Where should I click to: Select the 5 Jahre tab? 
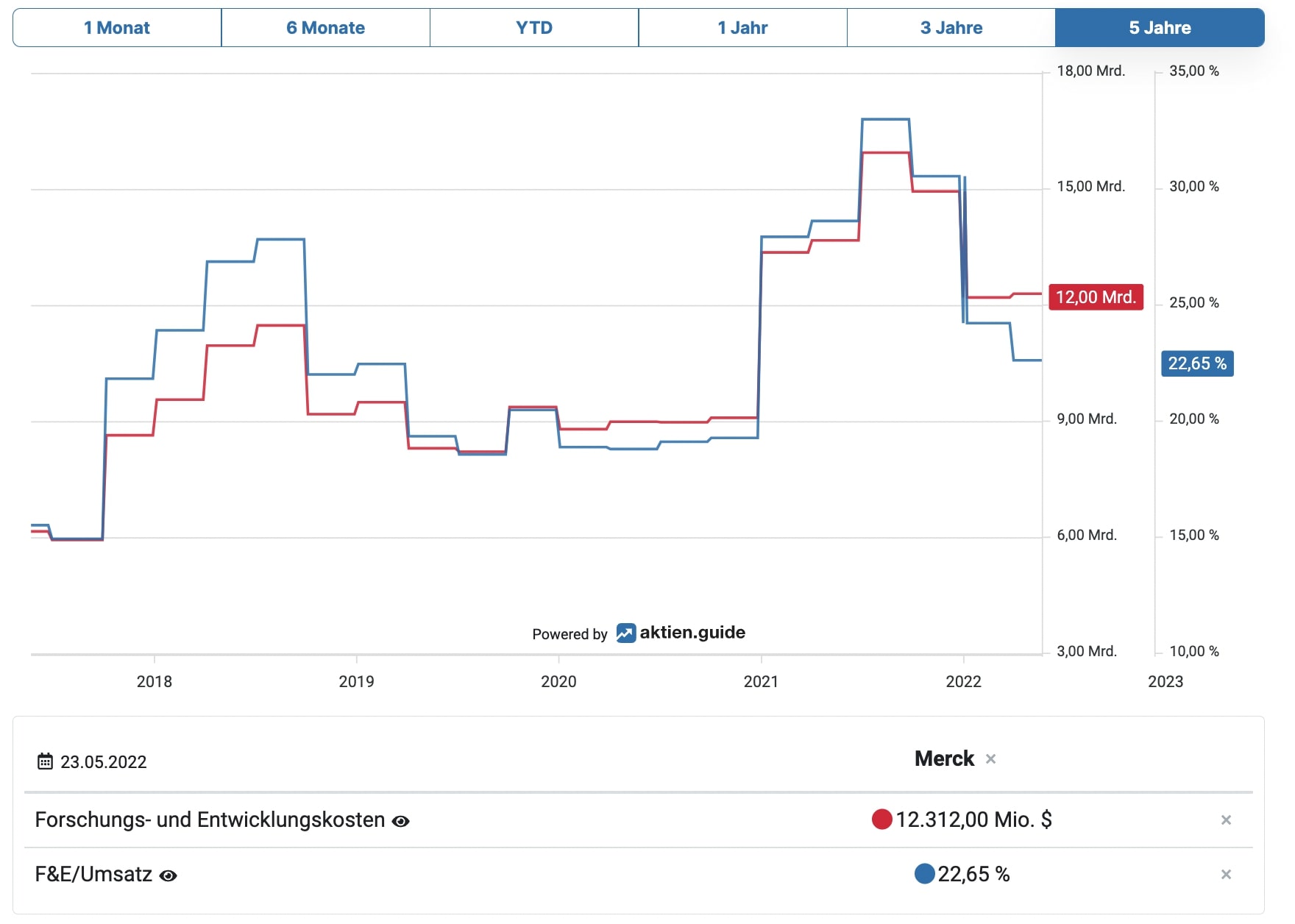pyautogui.click(x=1160, y=28)
